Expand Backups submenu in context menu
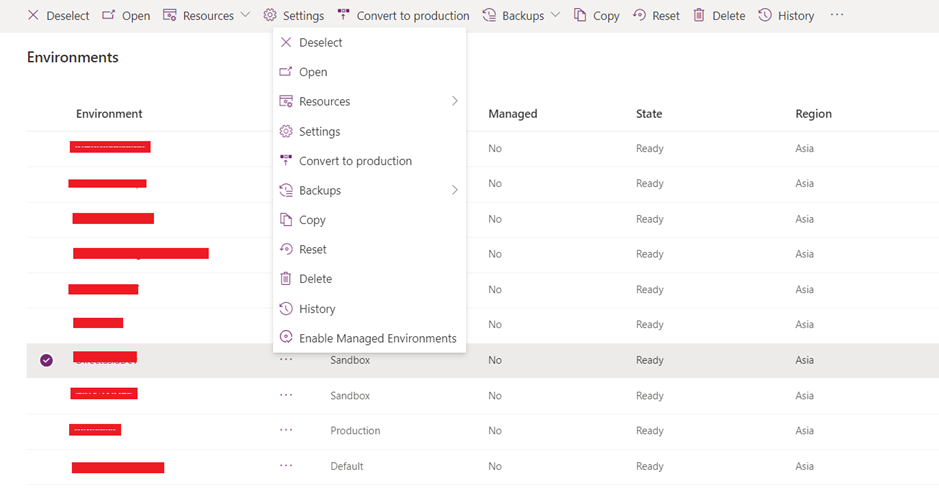 point(455,190)
